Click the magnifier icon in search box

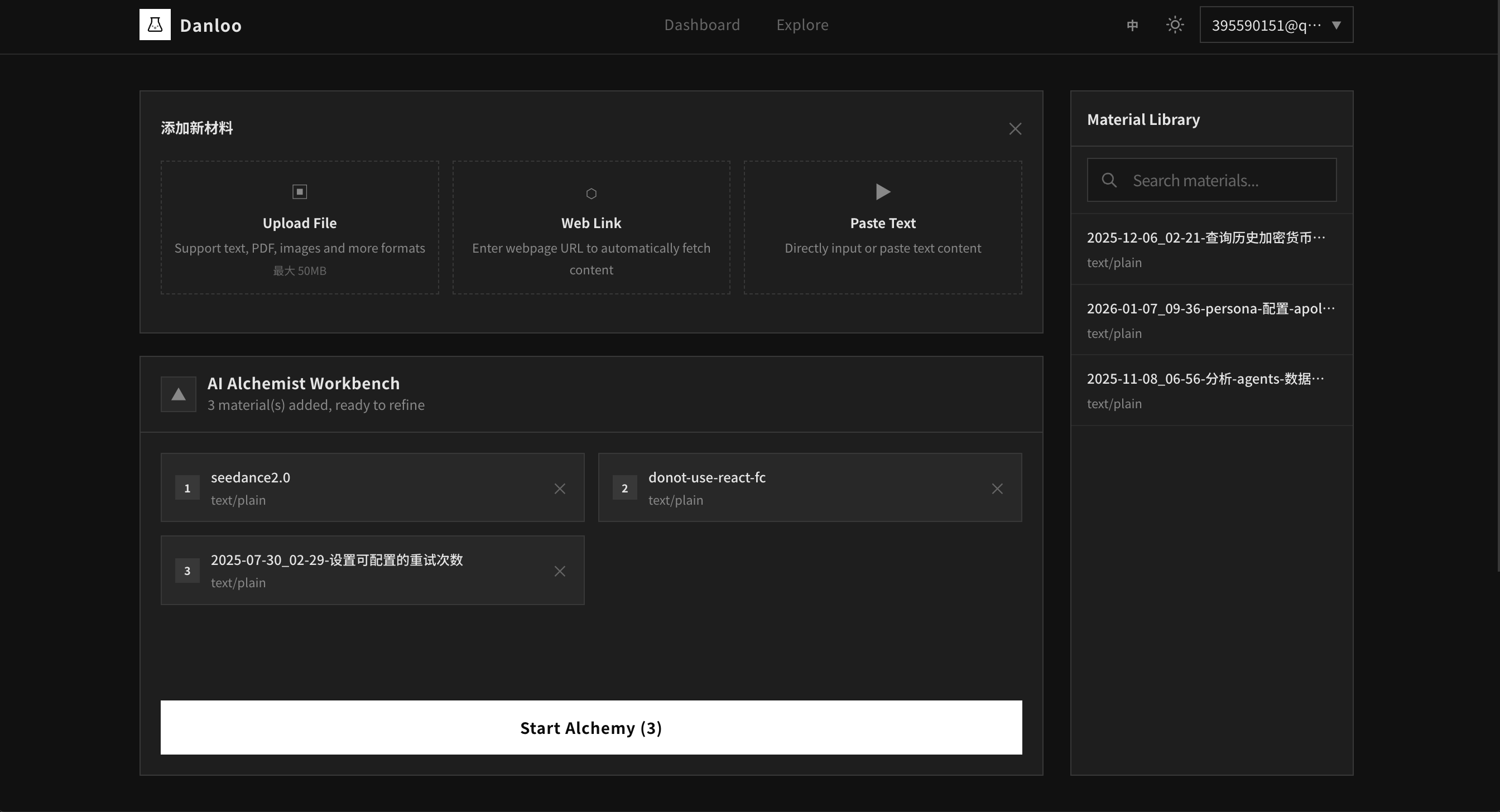click(x=1109, y=181)
